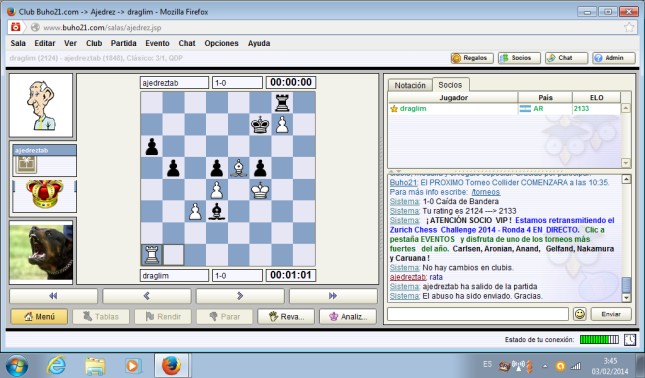Open Windows Start menu
The image size is (645, 378).
pyautogui.click(x=17, y=366)
